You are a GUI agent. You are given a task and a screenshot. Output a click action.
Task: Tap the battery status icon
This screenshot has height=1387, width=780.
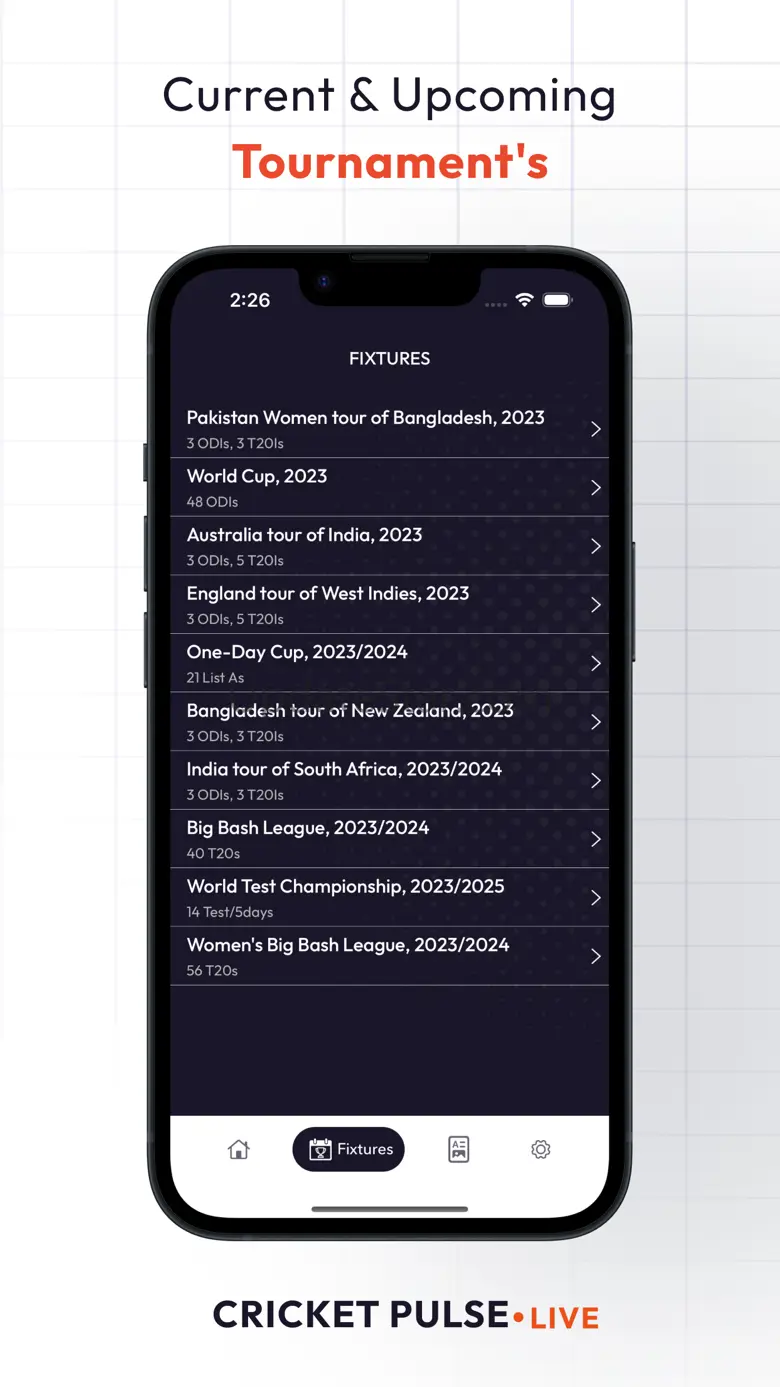(557, 300)
